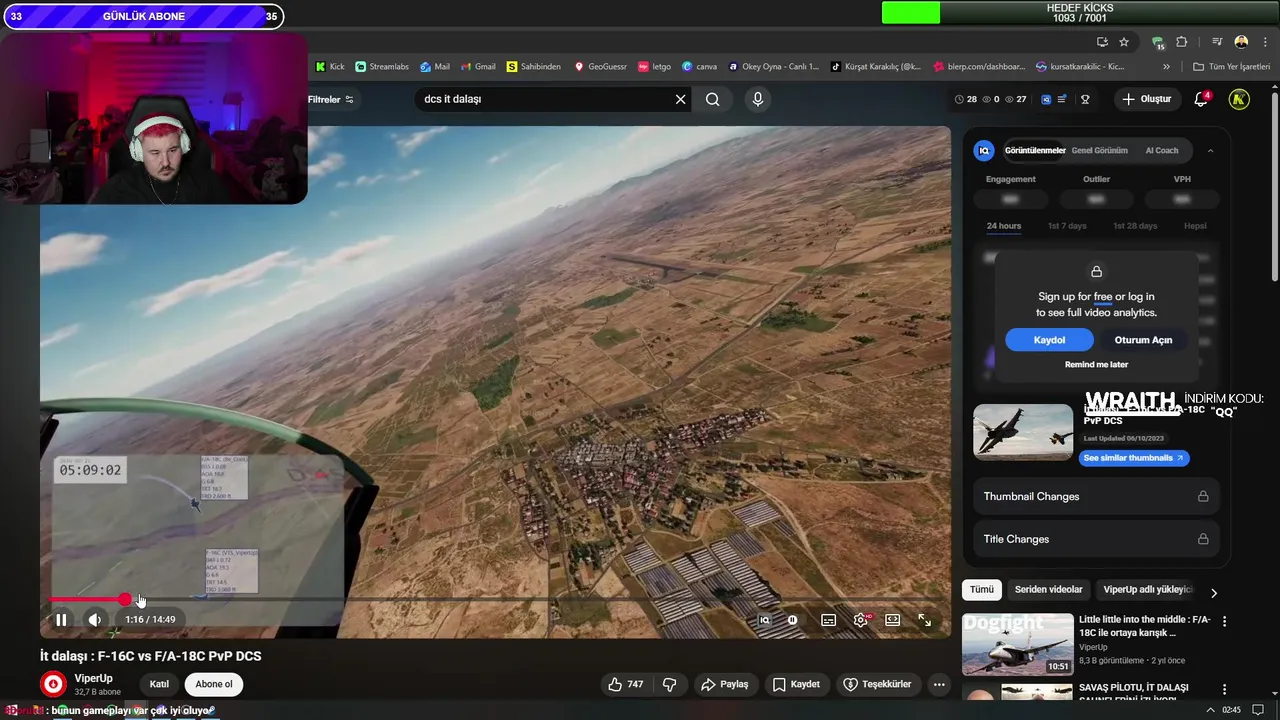This screenshot has width=1280, height=720.
Task: Click the trophy icon in the header
Action: coord(1085,99)
